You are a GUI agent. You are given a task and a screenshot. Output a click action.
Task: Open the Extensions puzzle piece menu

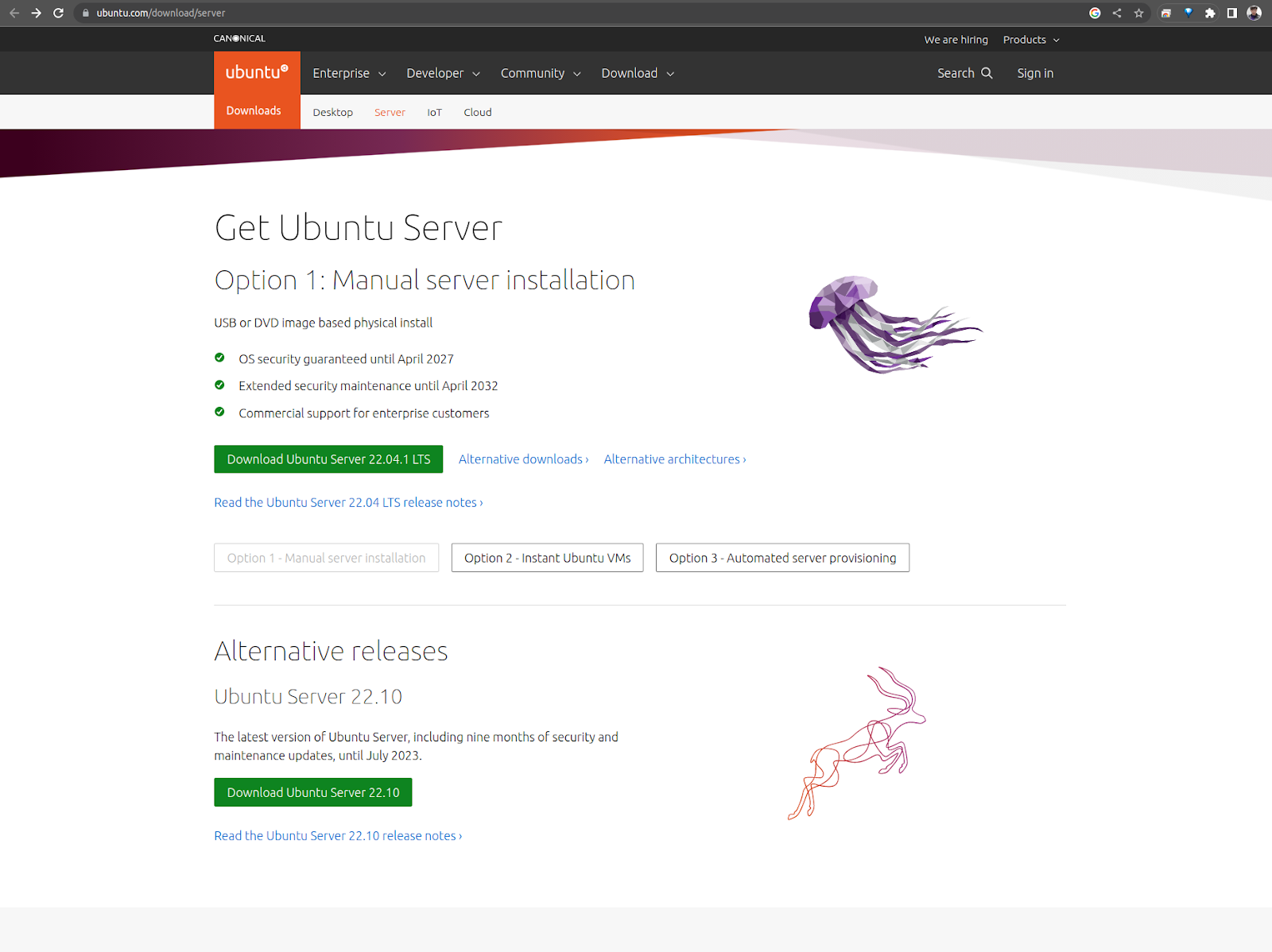(x=1210, y=13)
